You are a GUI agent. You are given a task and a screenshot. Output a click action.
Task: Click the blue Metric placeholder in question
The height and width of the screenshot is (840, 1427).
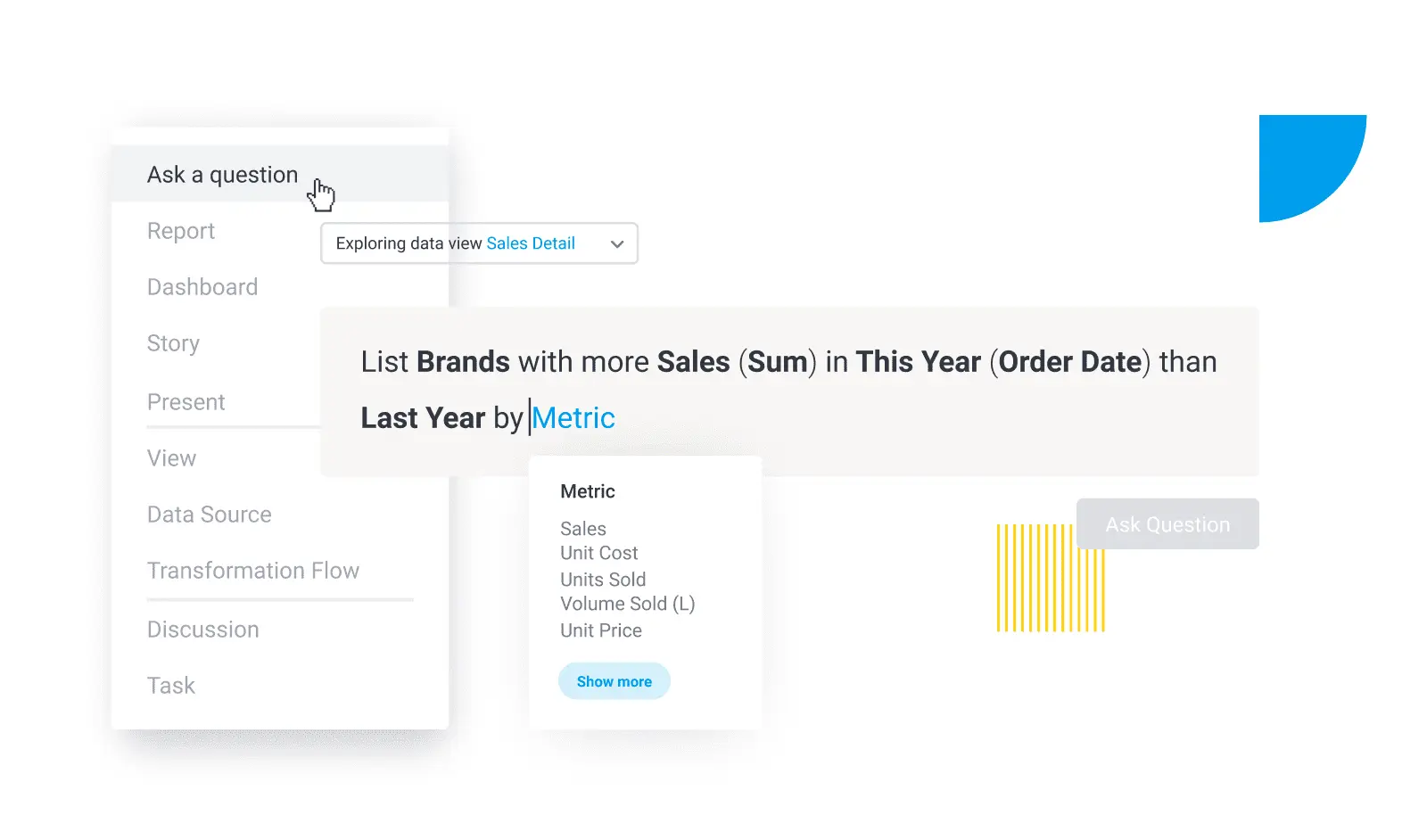(x=573, y=418)
